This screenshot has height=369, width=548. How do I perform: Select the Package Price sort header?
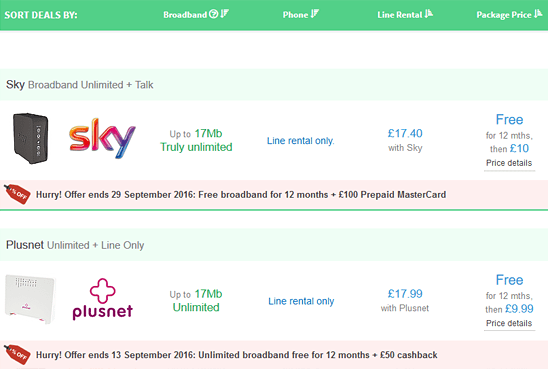[x=504, y=15]
